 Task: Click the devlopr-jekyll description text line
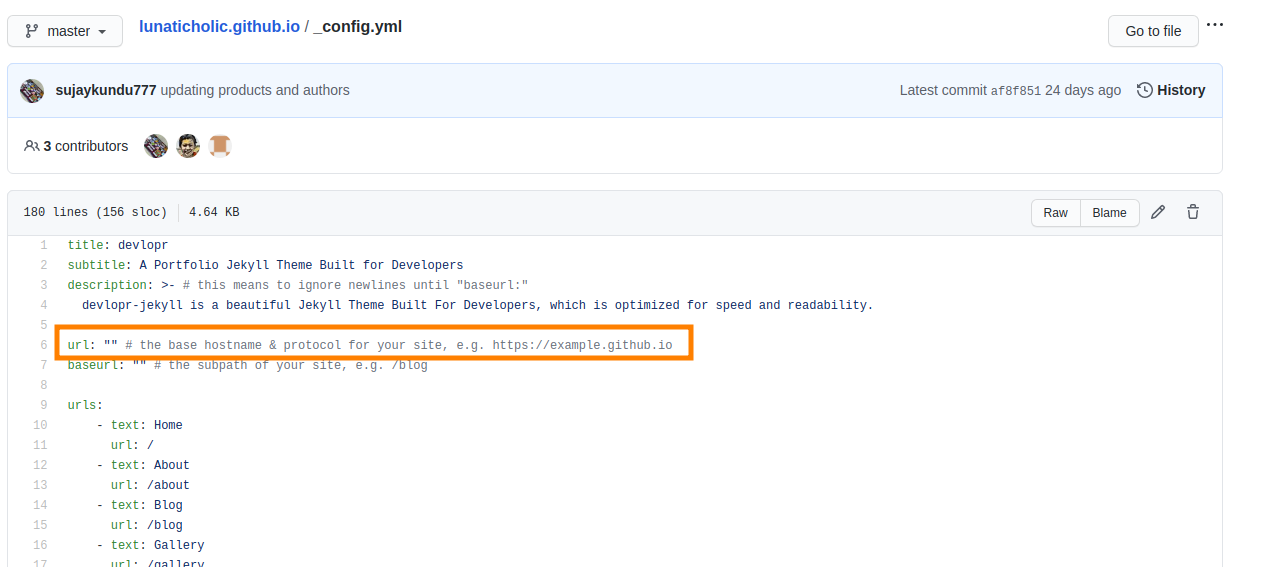478,305
